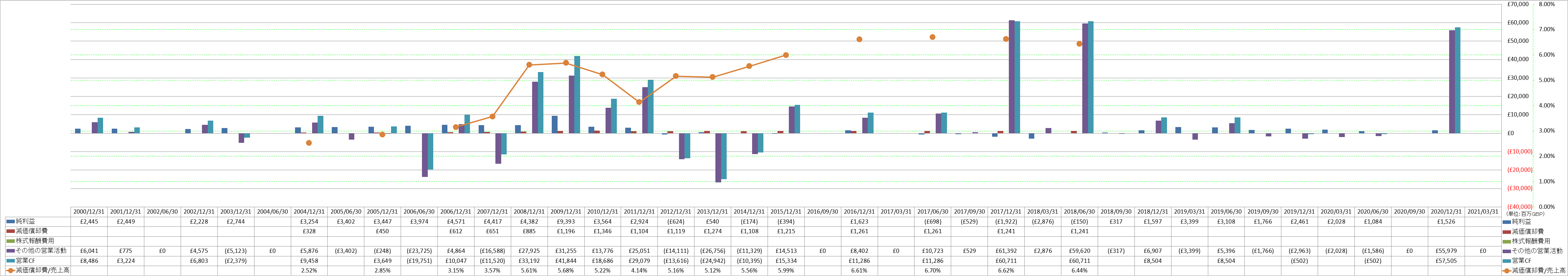Image resolution: width=1568 pixels, height=276 pixels.
Task: Click the 2.52% ratio cell
Action: pos(309,271)
